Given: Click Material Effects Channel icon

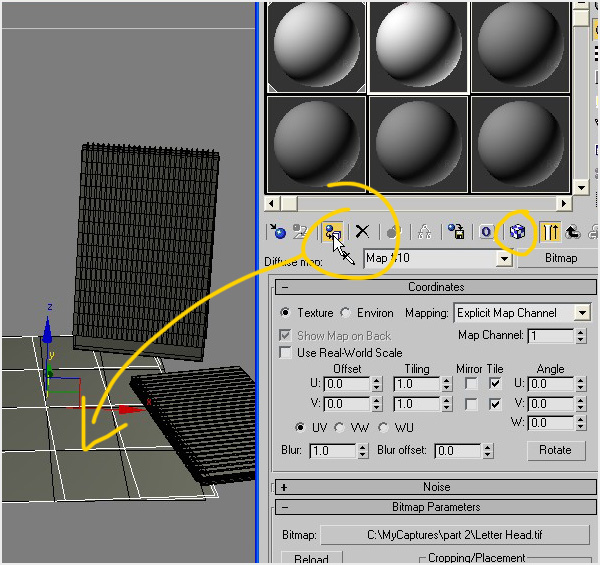Looking at the screenshot, I should coord(487,232).
